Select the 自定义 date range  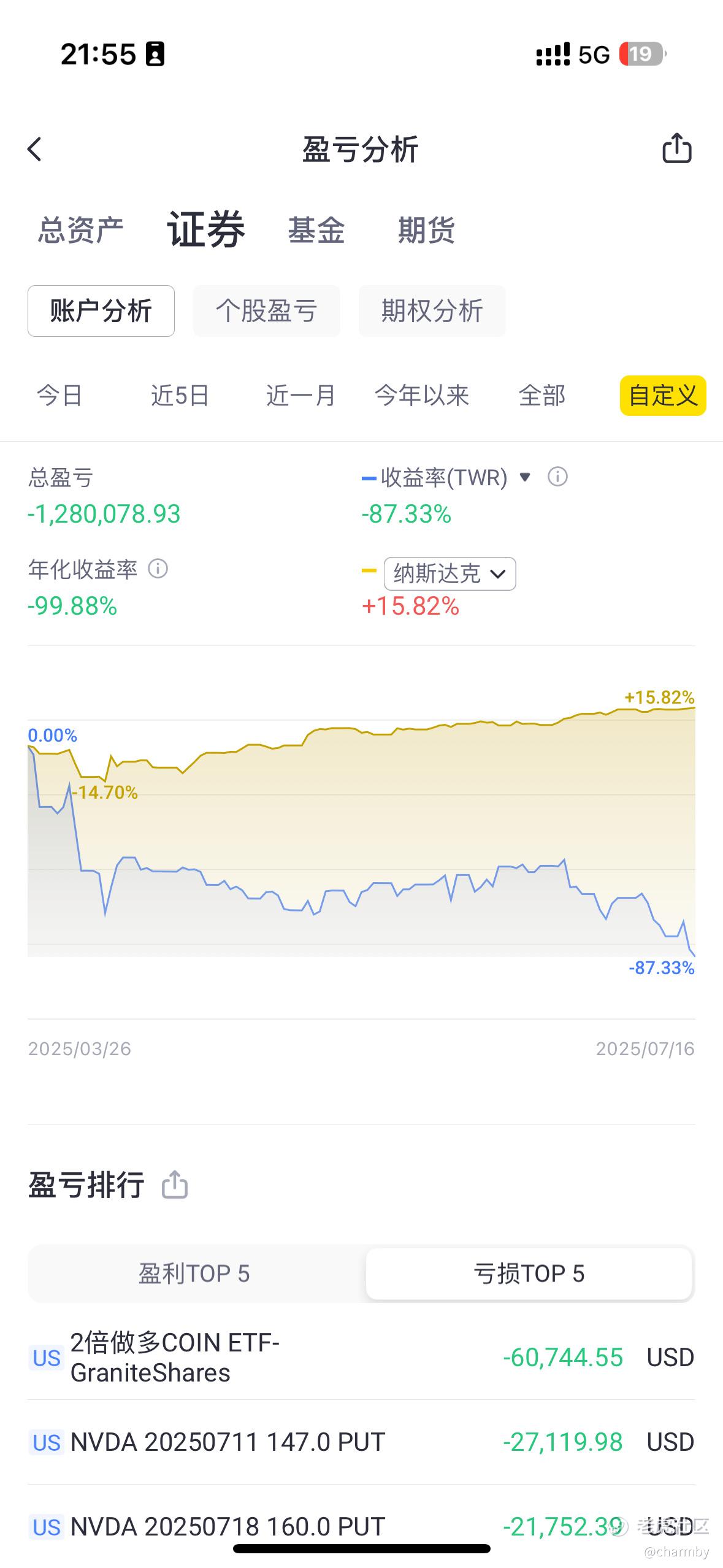[x=663, y=396]
